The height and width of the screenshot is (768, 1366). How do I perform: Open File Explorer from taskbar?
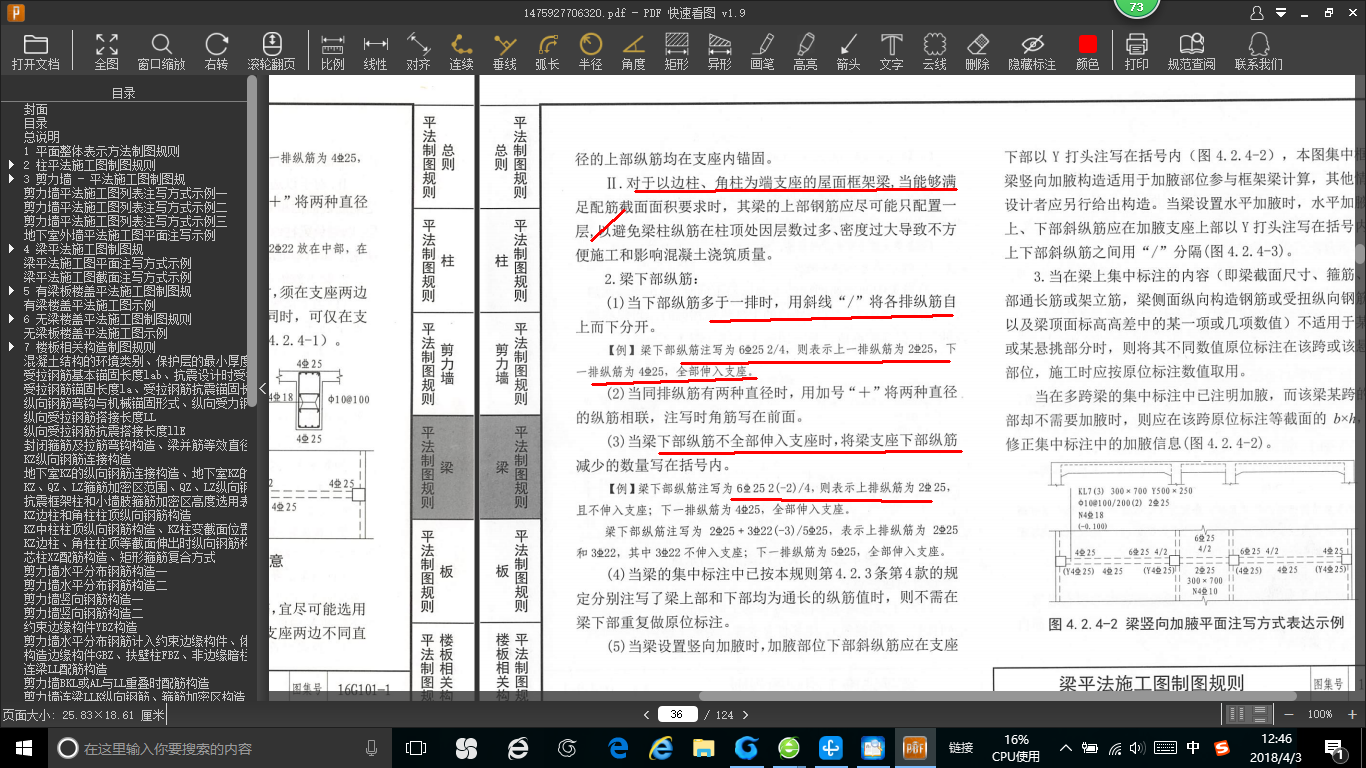click(x=704, y=748)
